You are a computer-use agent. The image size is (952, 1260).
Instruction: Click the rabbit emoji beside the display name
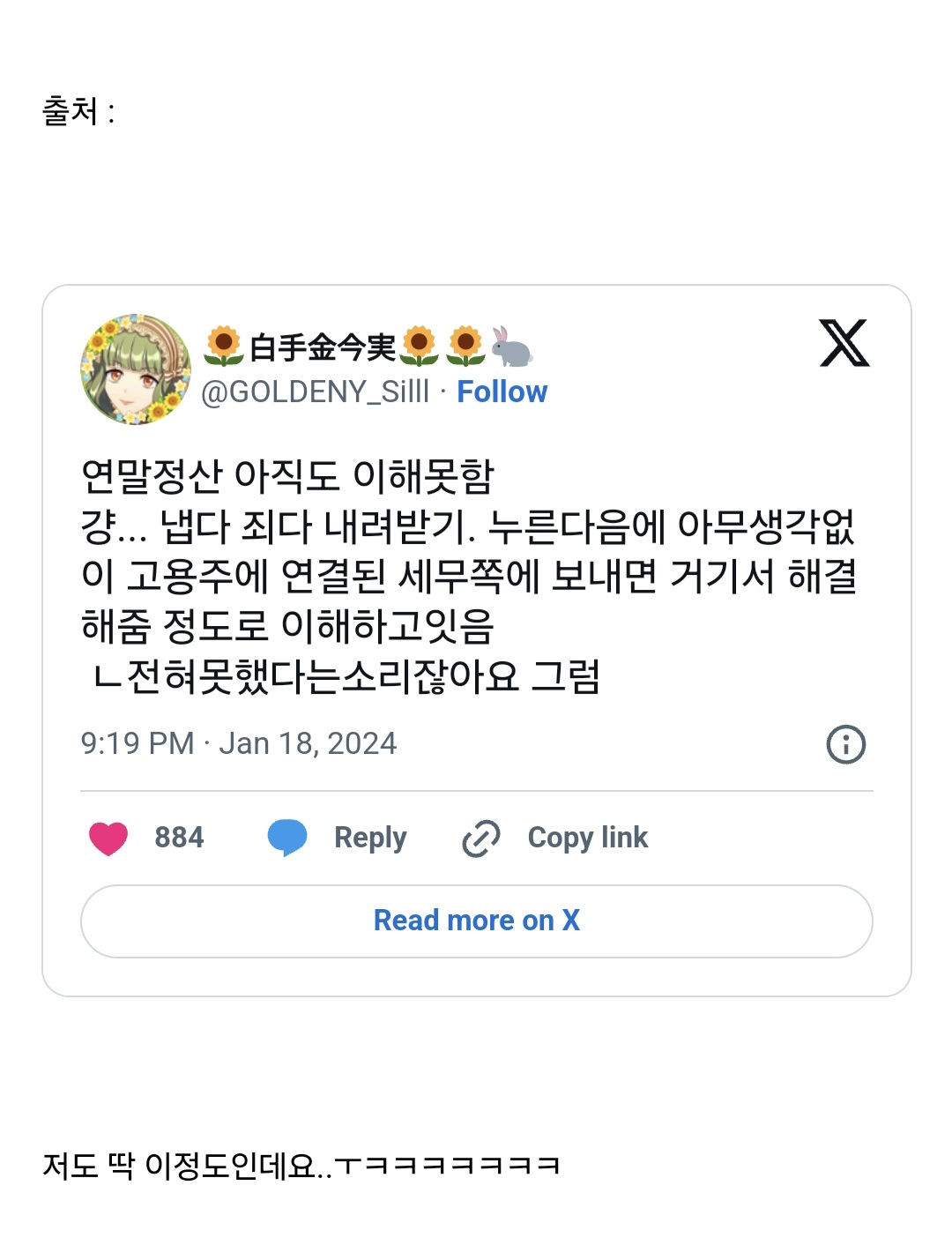[x=511, y=347]
